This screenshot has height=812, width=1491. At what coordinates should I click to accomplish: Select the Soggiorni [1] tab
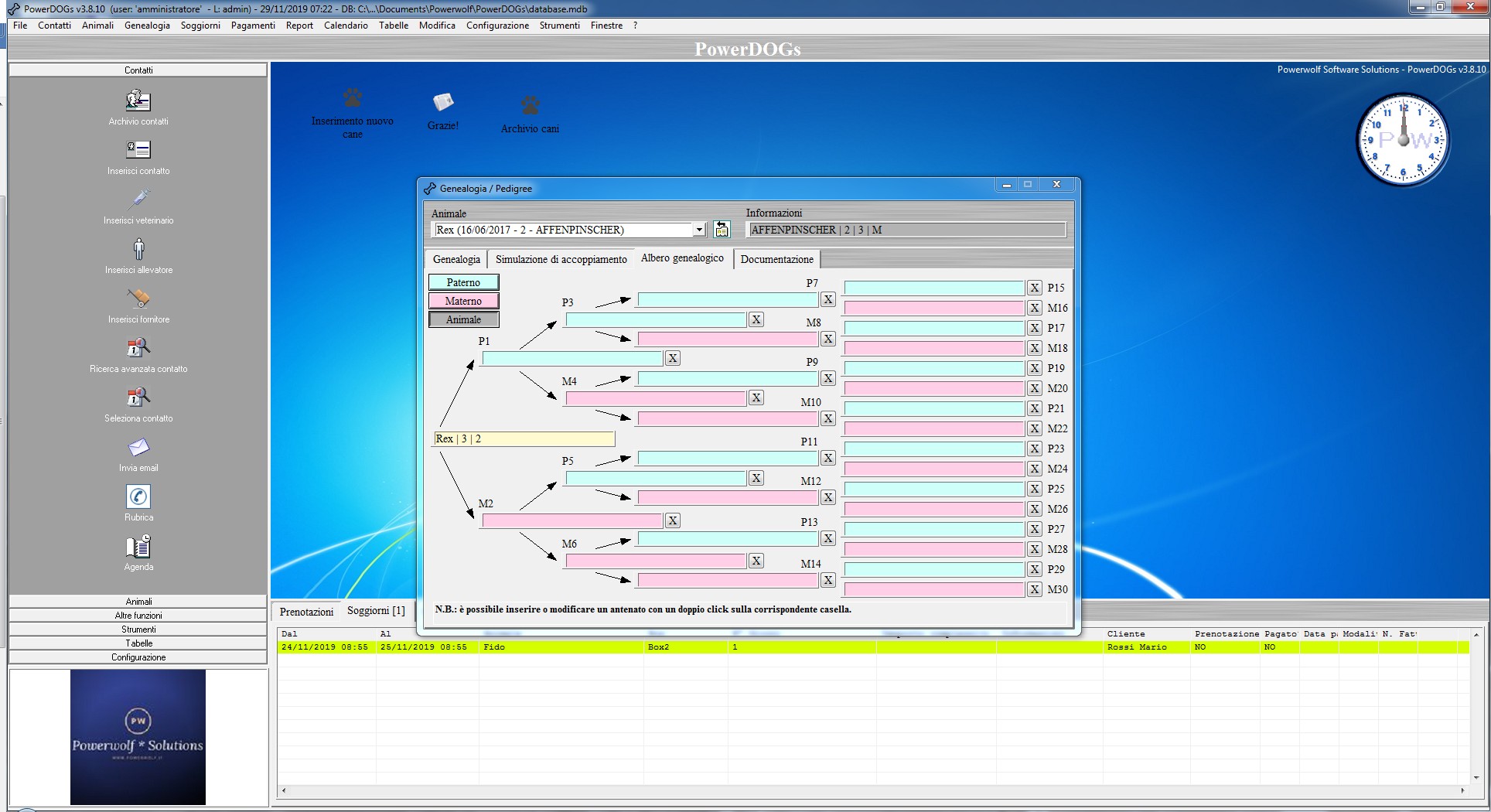(x=376, y=611)
